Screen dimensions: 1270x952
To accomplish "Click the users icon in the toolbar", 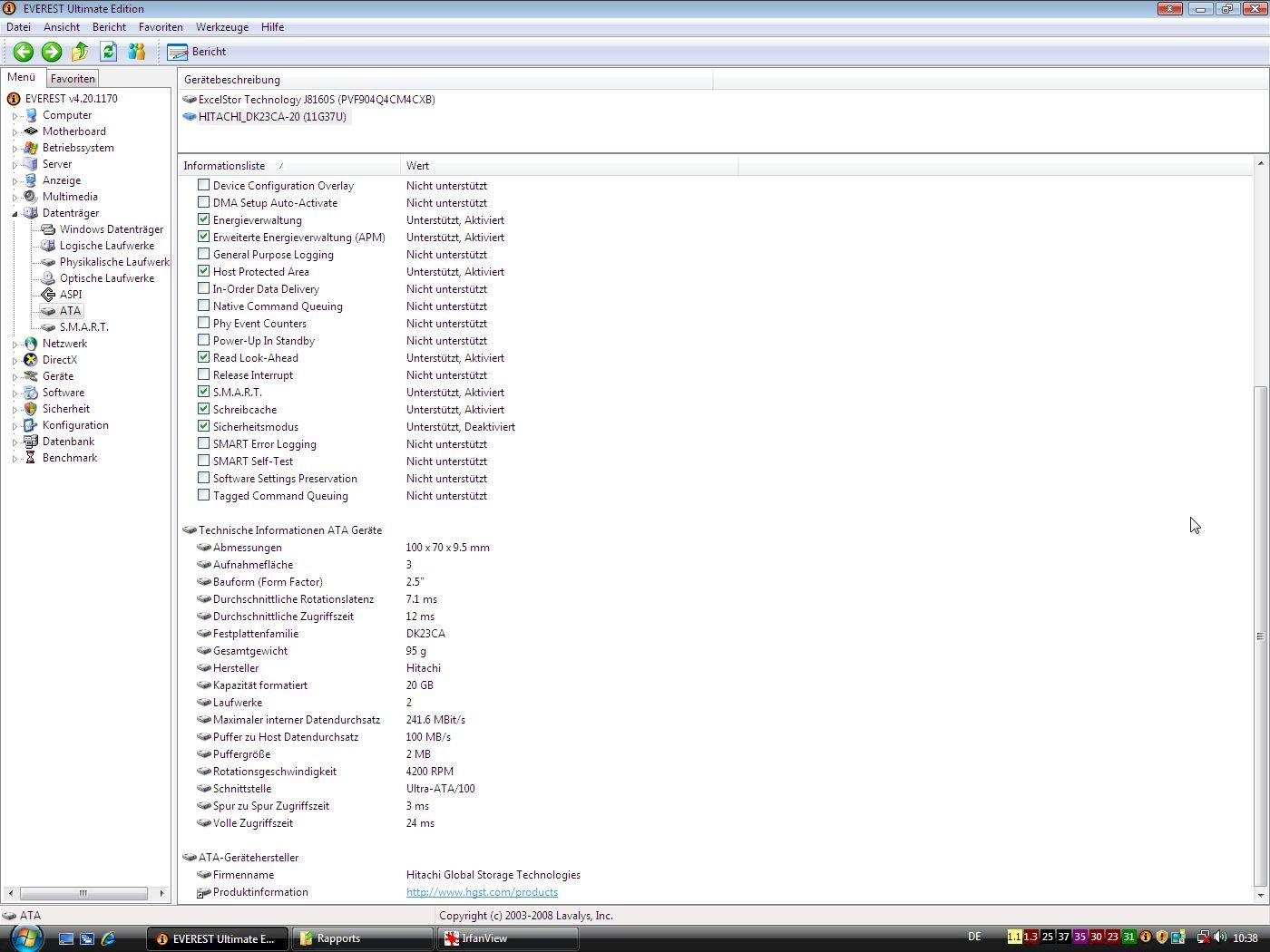I will [137, 52].
